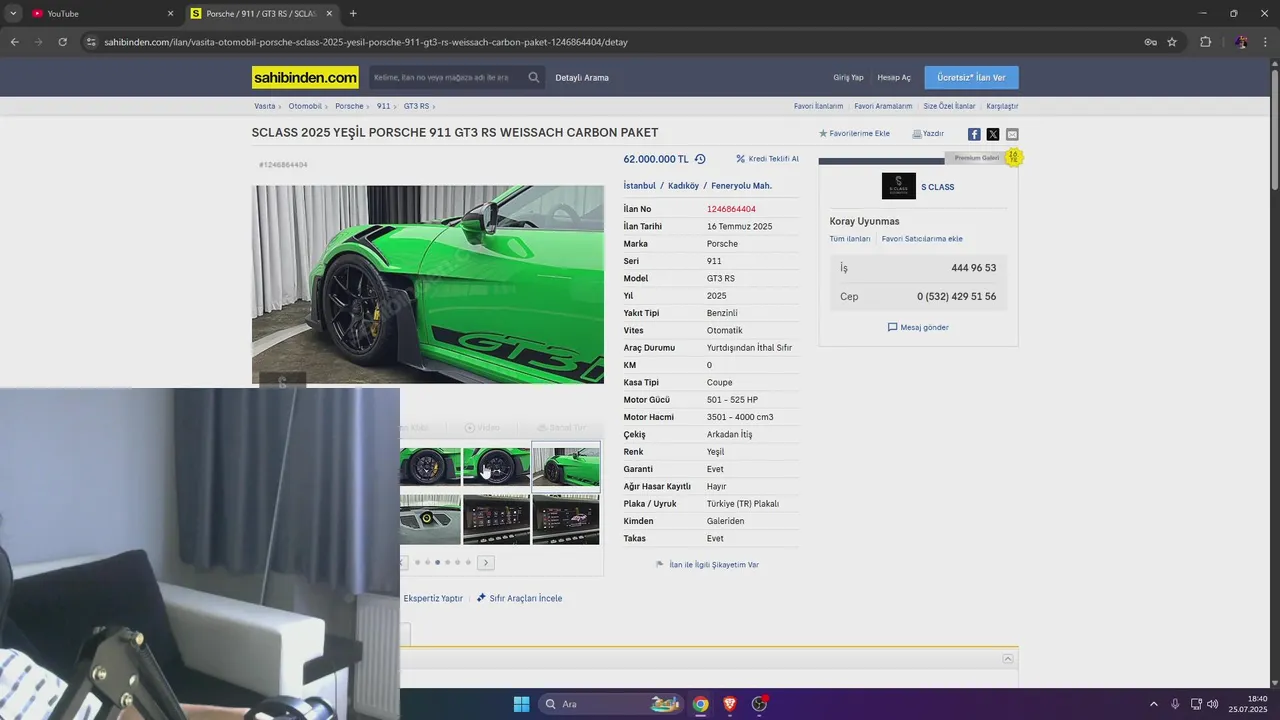Expand the tab search dropdown

pyautogui.click(x=13, y=14)
